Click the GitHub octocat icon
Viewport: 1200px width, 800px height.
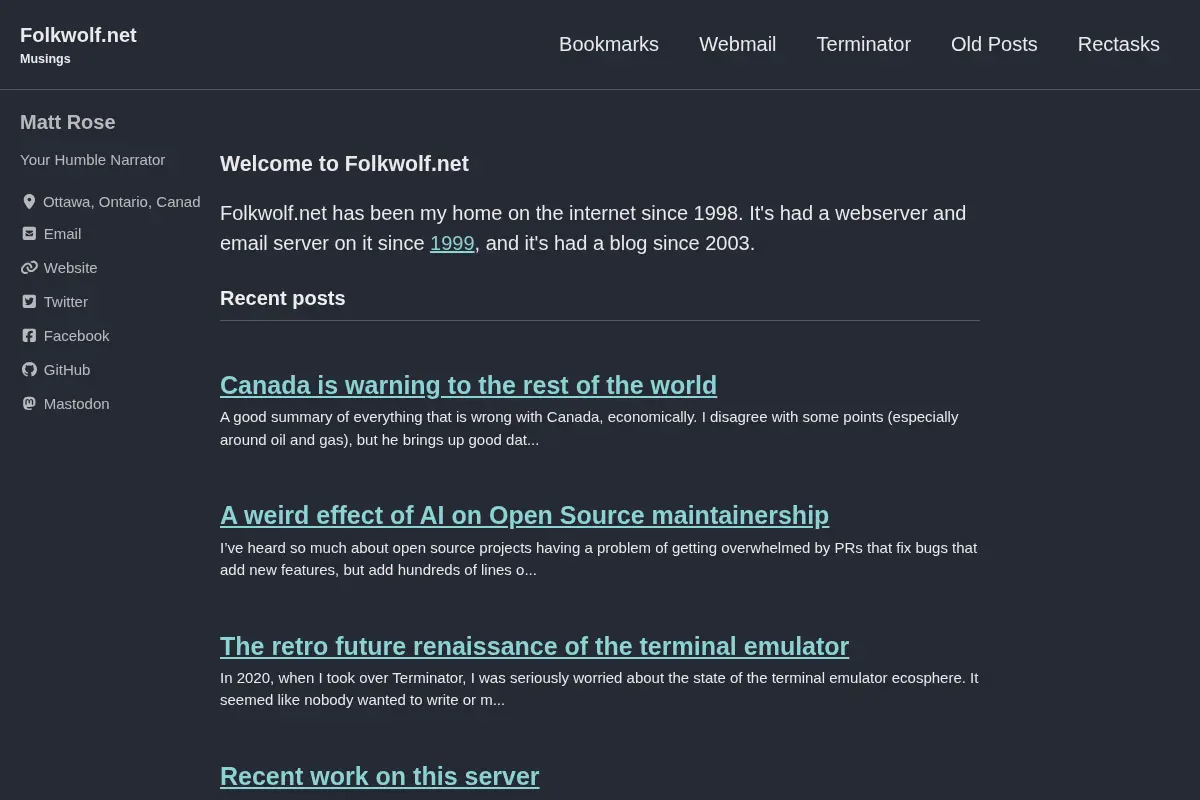(x=29, y=370)
